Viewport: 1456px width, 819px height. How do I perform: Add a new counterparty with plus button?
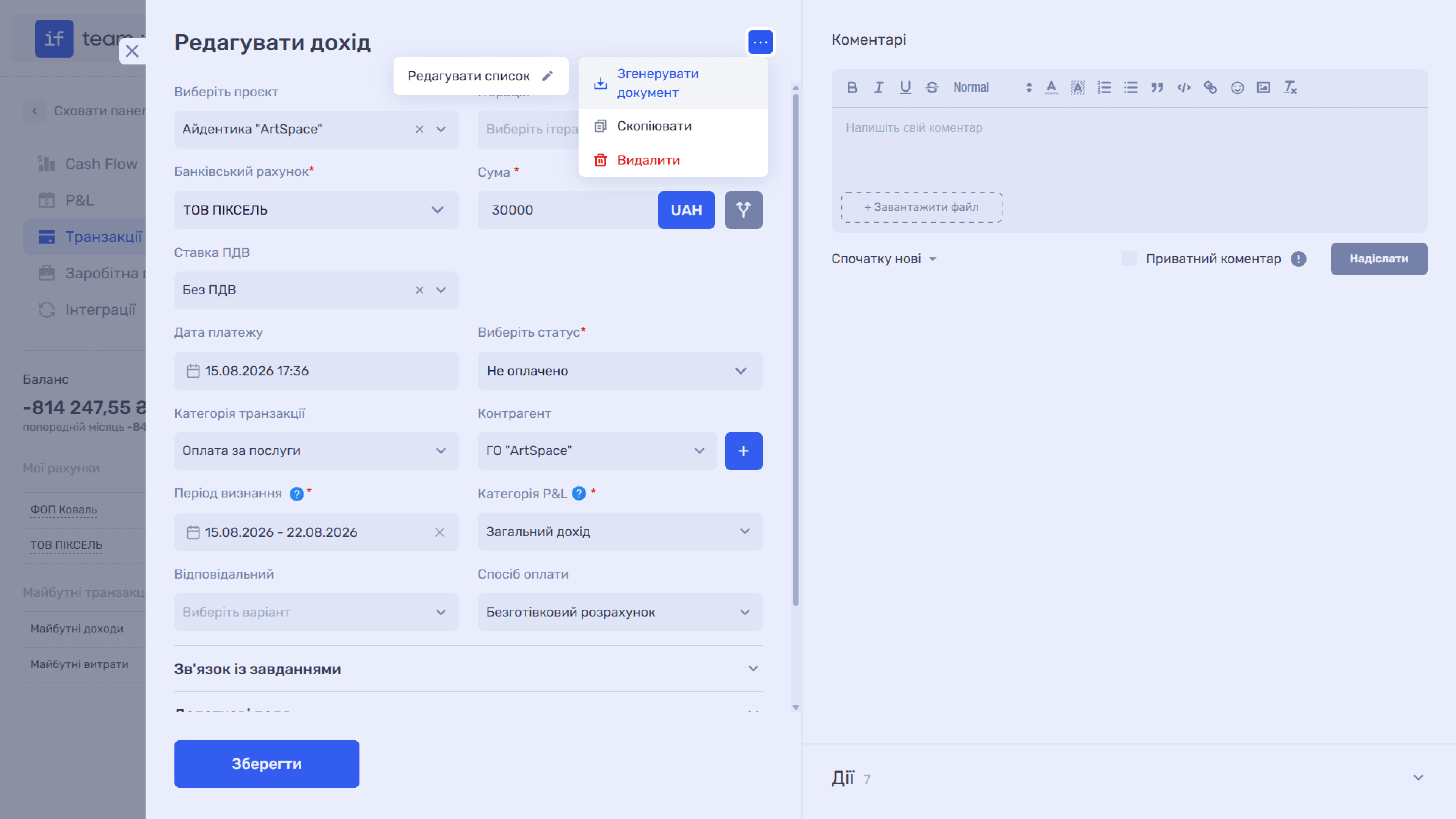(743, 451)
